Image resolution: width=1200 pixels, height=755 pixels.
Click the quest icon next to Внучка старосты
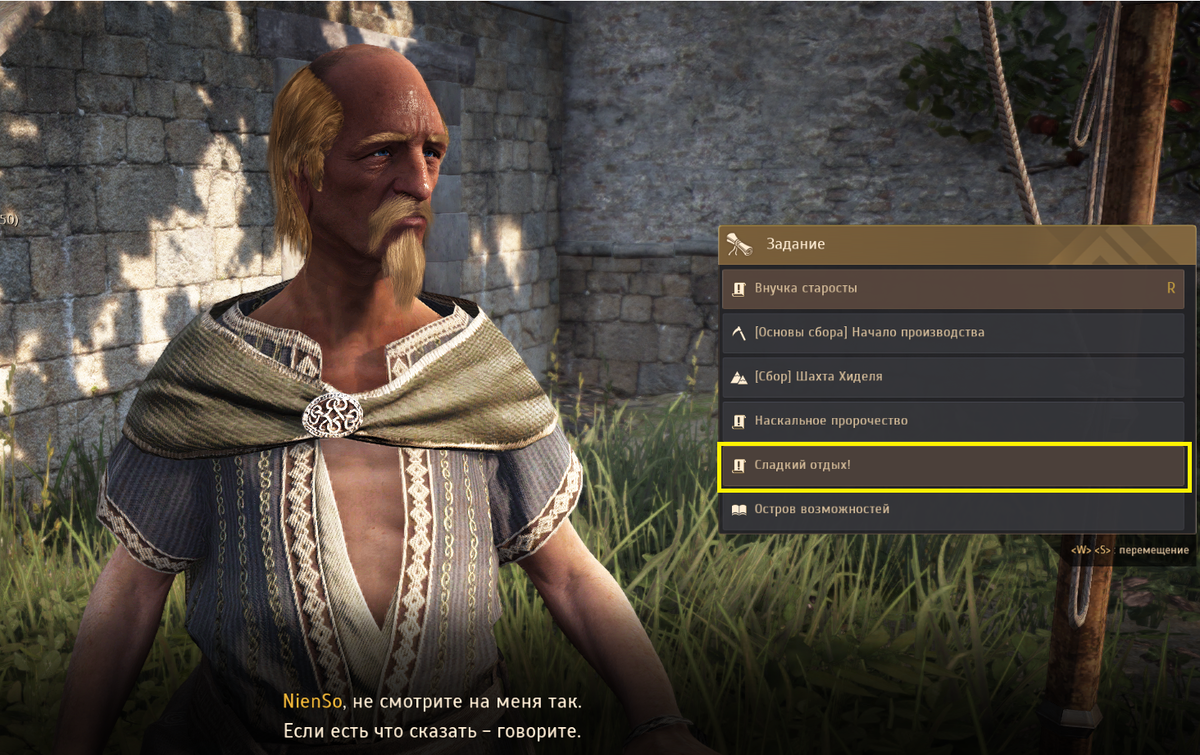(739, 288)
